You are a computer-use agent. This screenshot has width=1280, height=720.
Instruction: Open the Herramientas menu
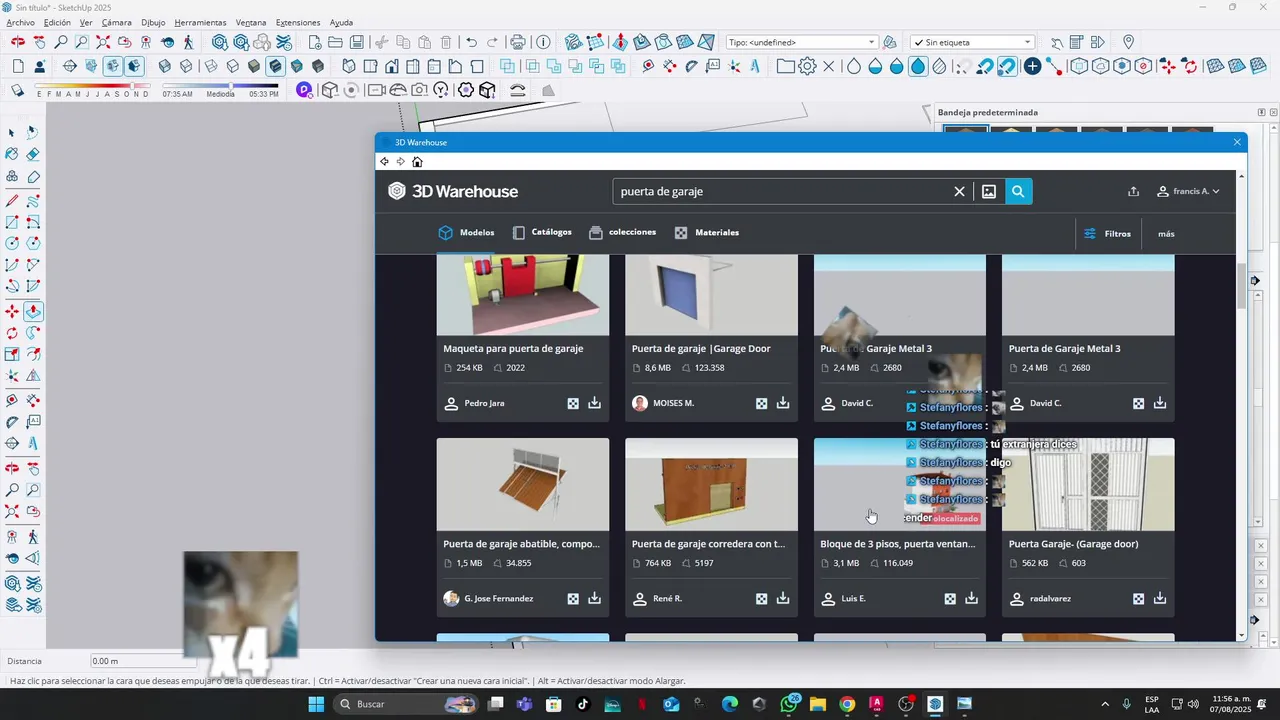(x=200, y=22)
